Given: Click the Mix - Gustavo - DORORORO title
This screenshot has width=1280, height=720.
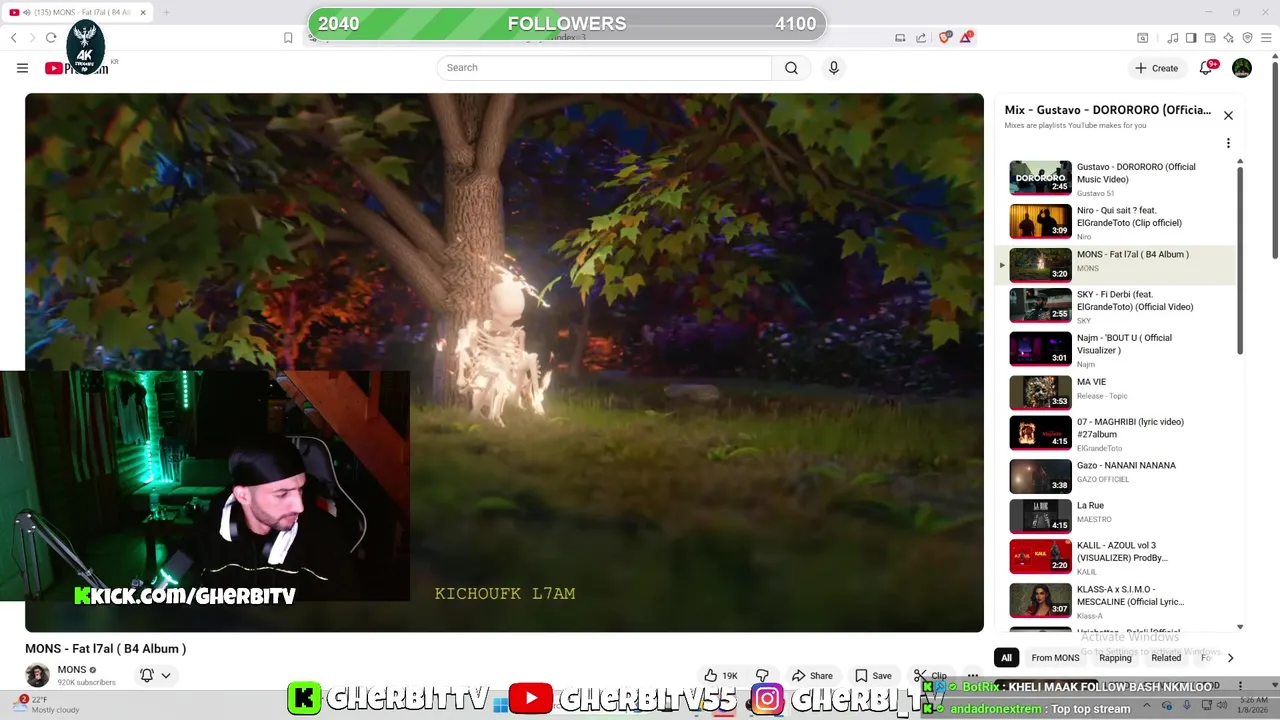Looking at the screenshot, I should 1107,110.
